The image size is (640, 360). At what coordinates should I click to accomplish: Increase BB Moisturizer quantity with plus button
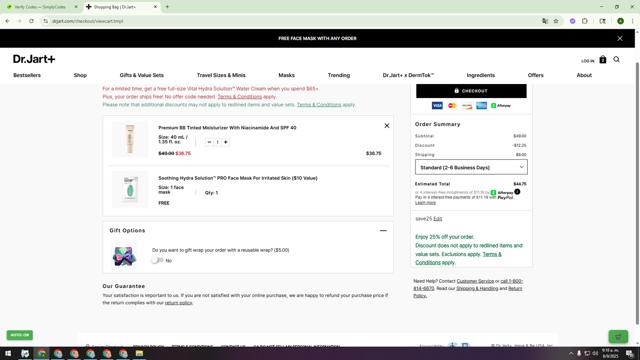pos(226,142)
